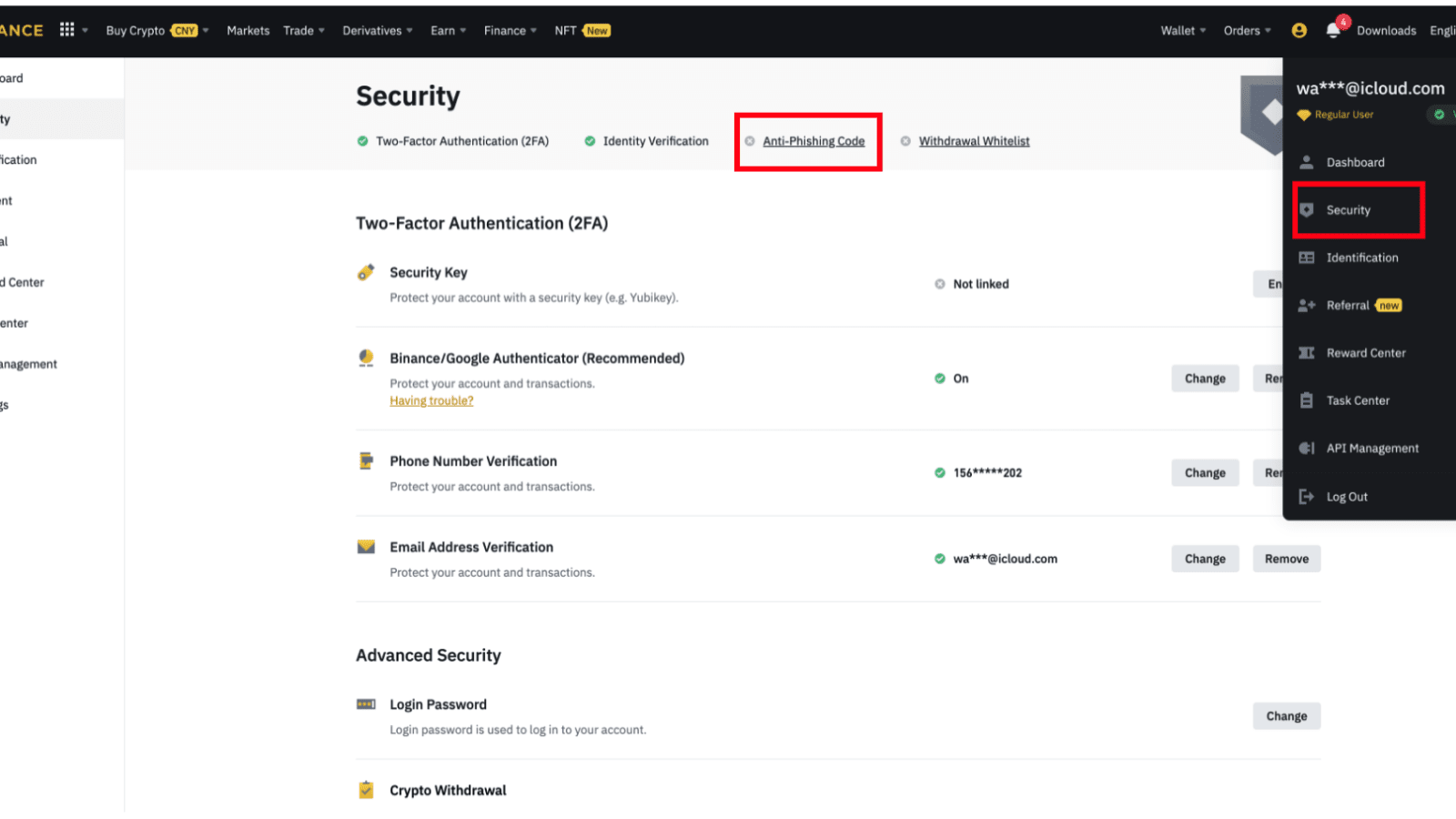
Task: Click the profile account icon in the navbar
Action: pos(1299,30)
